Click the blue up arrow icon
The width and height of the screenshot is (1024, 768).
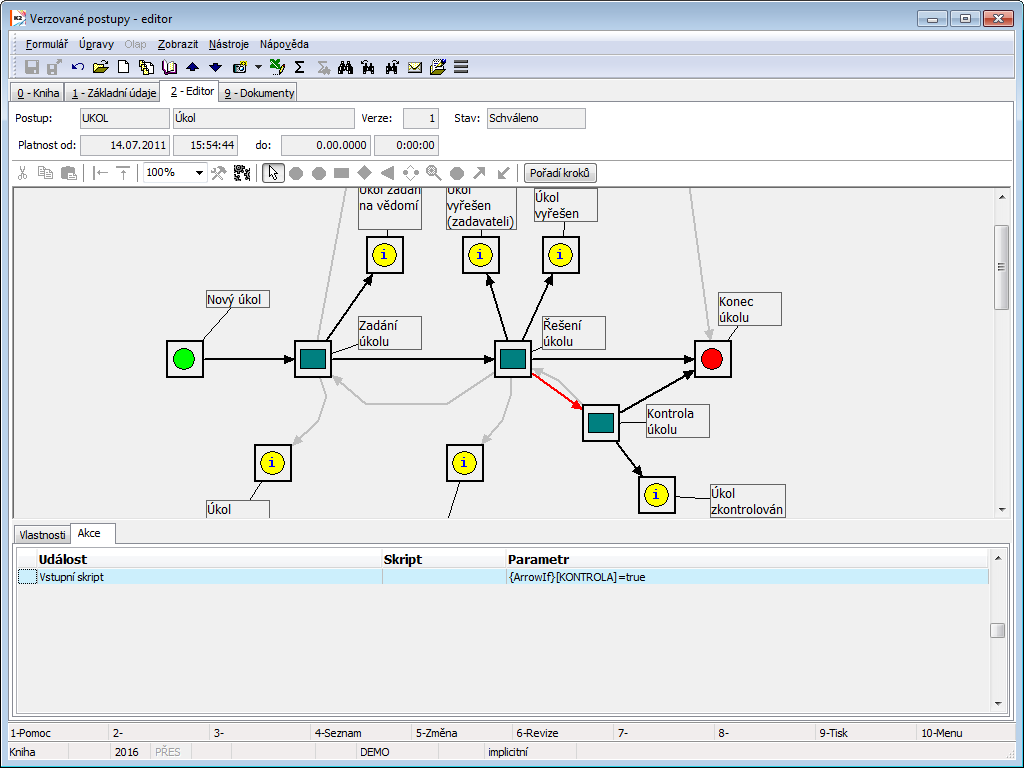click(193, 67)
